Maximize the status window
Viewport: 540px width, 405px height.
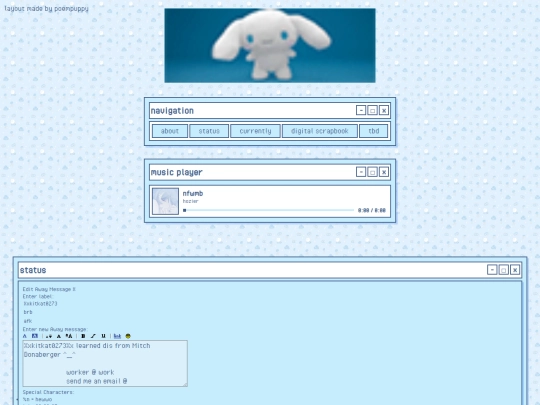point(503,270)
